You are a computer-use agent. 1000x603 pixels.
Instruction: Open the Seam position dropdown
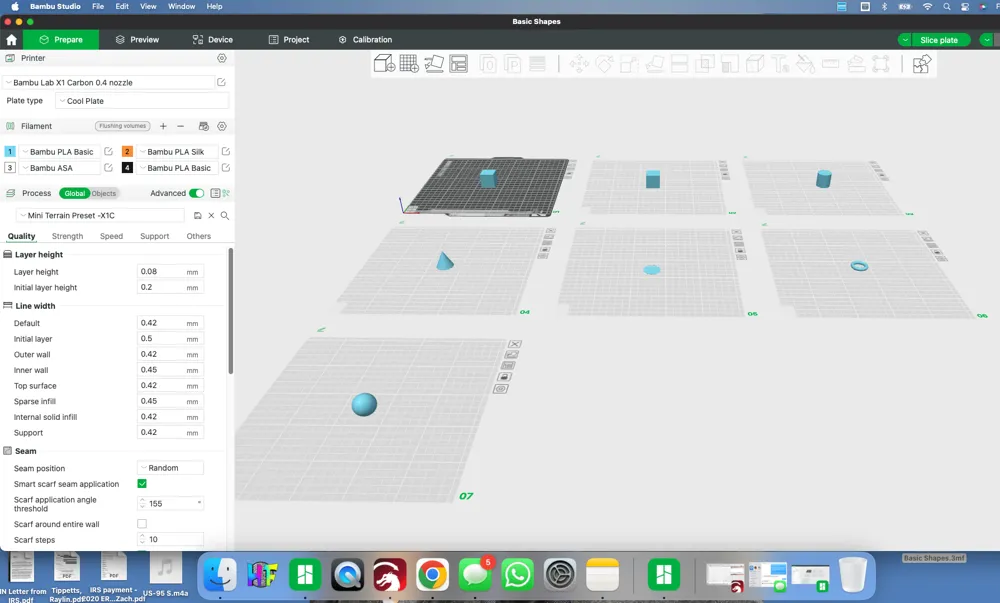coord(170,468)
